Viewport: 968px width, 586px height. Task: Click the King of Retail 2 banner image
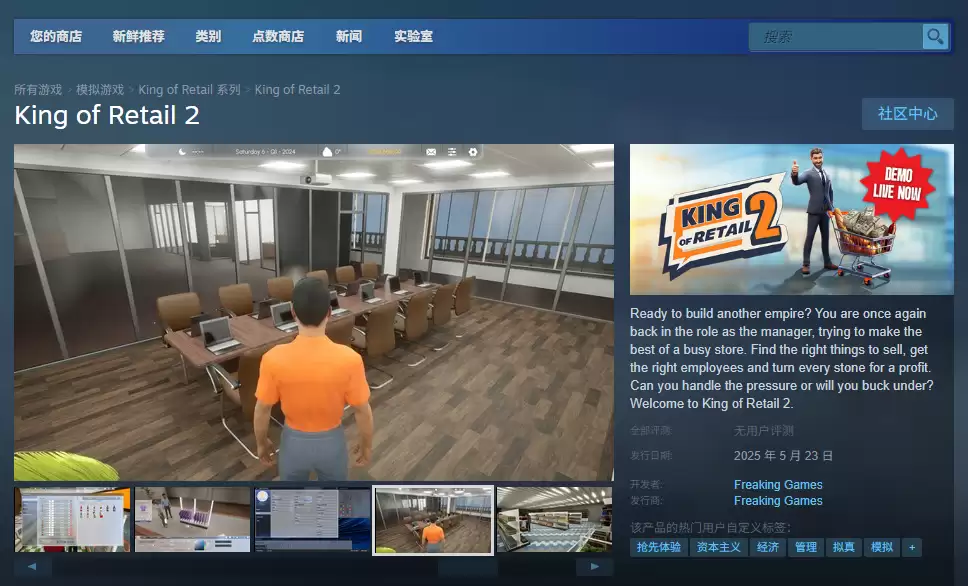791,220
